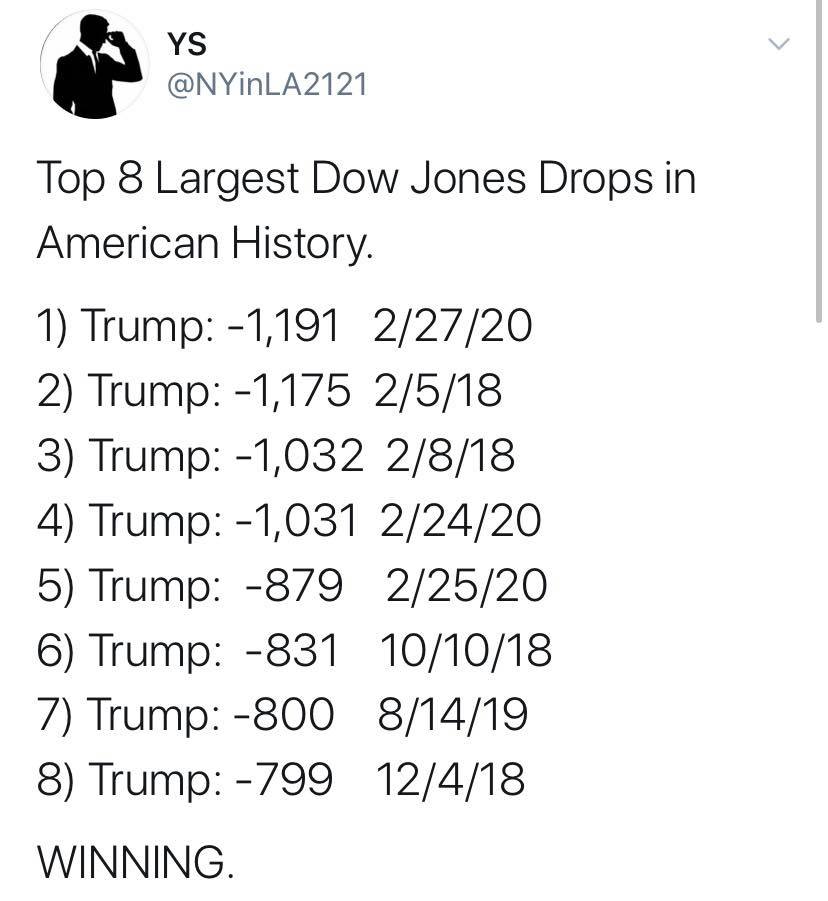The height and width of the screenshot is (901, 828).
Task: Click the WINNING. text at bottom
Action: [136, 862]
